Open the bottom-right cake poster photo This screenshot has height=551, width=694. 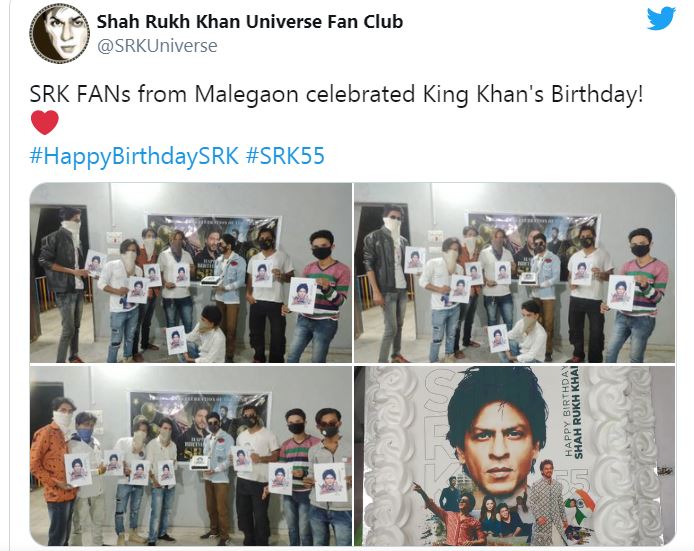[x=515, y=455]
